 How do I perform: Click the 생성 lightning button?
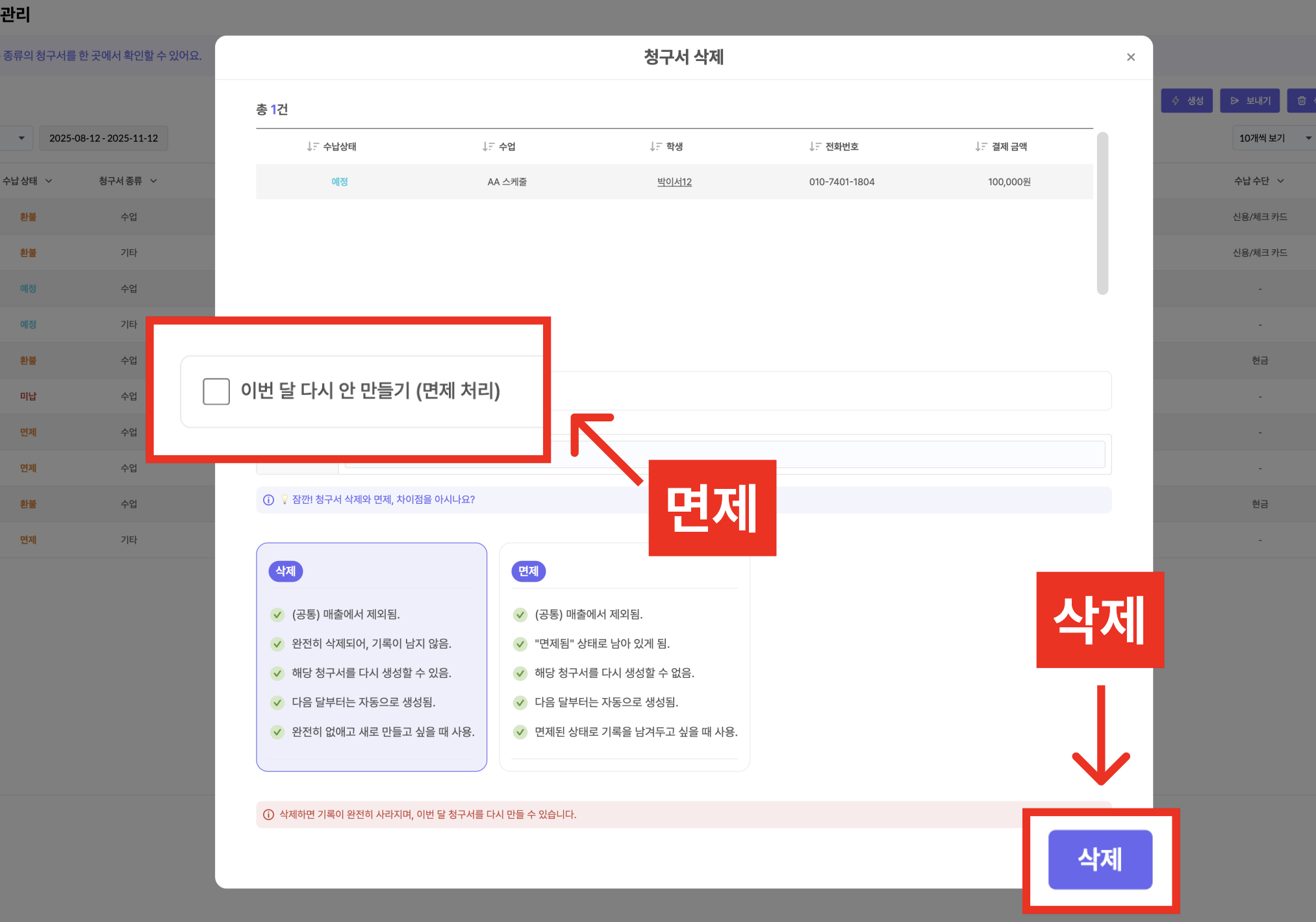[x=1187, y=101]
